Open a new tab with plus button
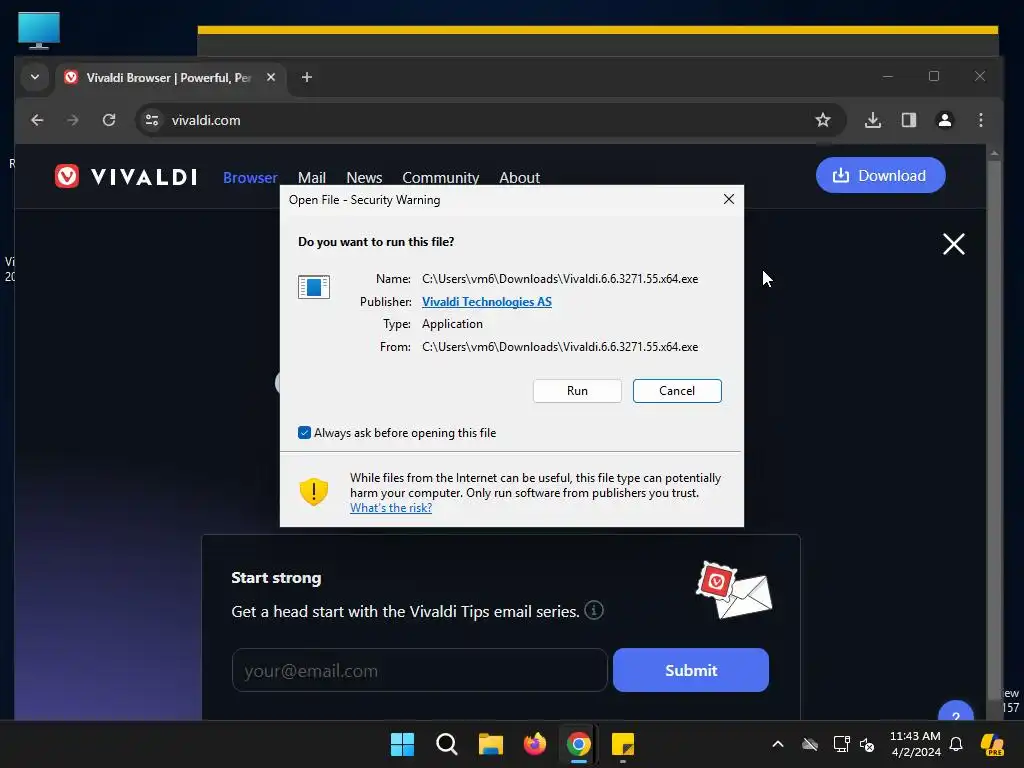 click(306, 77)
